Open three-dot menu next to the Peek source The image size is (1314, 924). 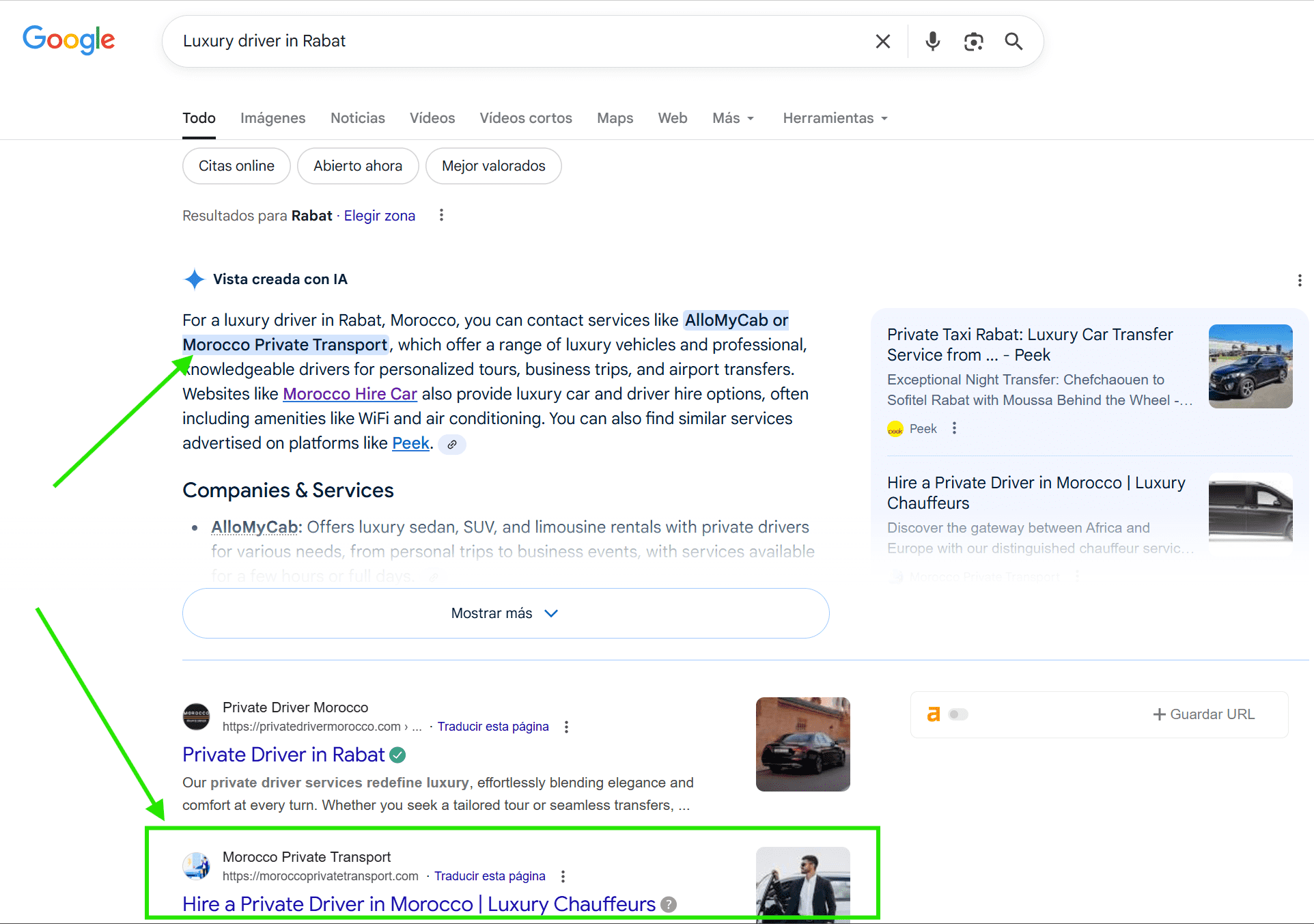pos(954,428)
